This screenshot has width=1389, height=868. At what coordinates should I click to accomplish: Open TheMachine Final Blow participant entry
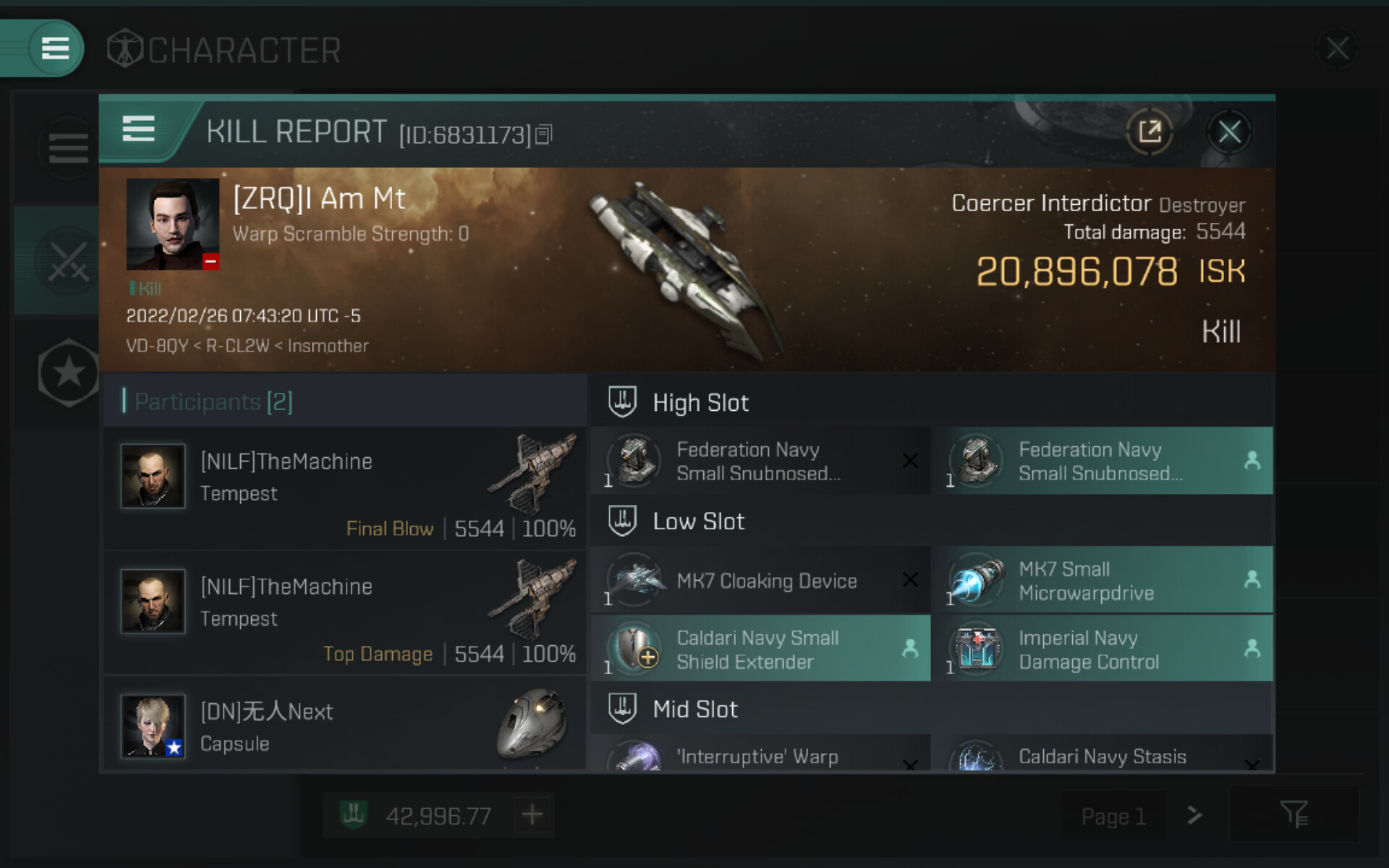pyautogui.click(x=344, y=488)
